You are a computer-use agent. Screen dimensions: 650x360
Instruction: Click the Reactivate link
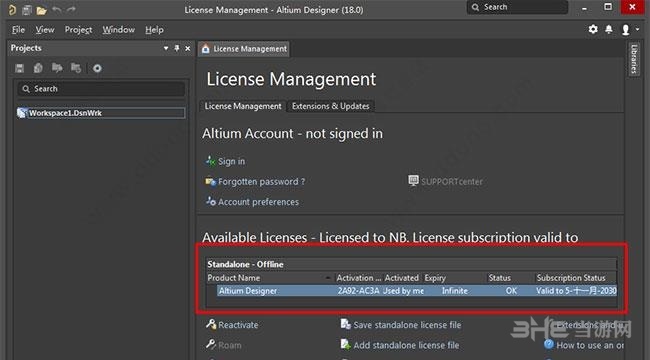point(238,325)
